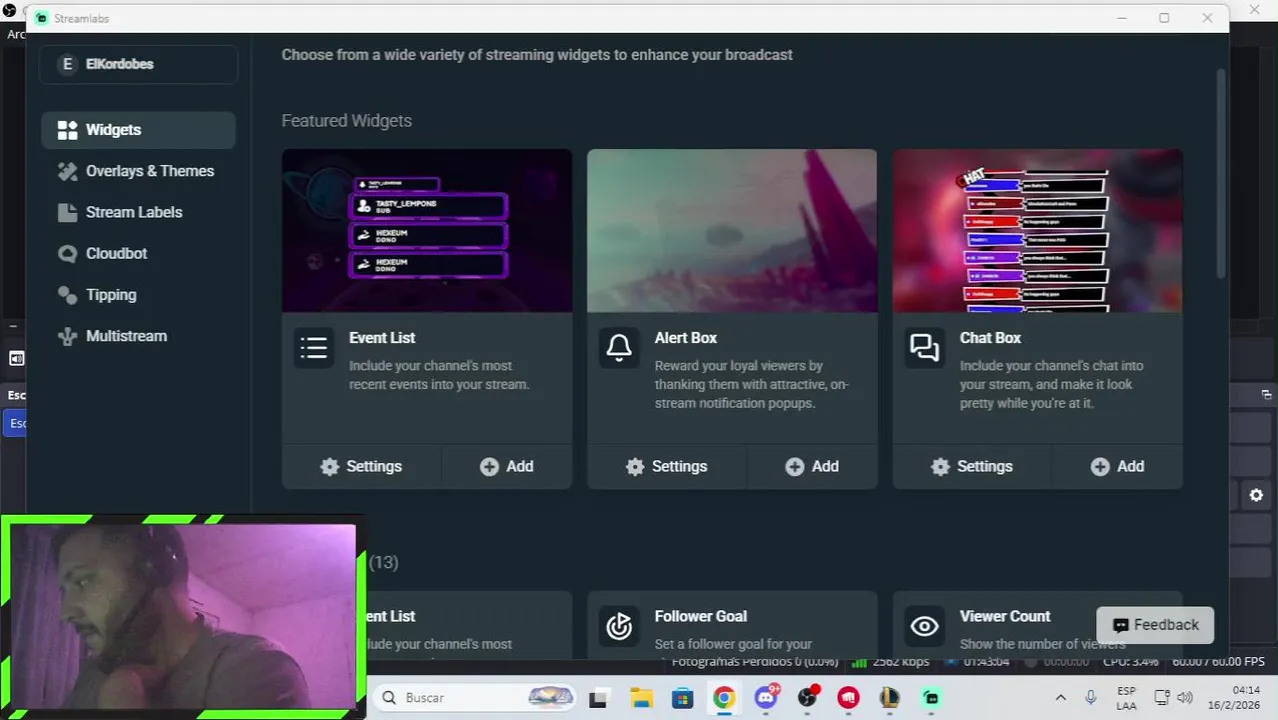Add the Chat Box widget

pos(1118,466)
